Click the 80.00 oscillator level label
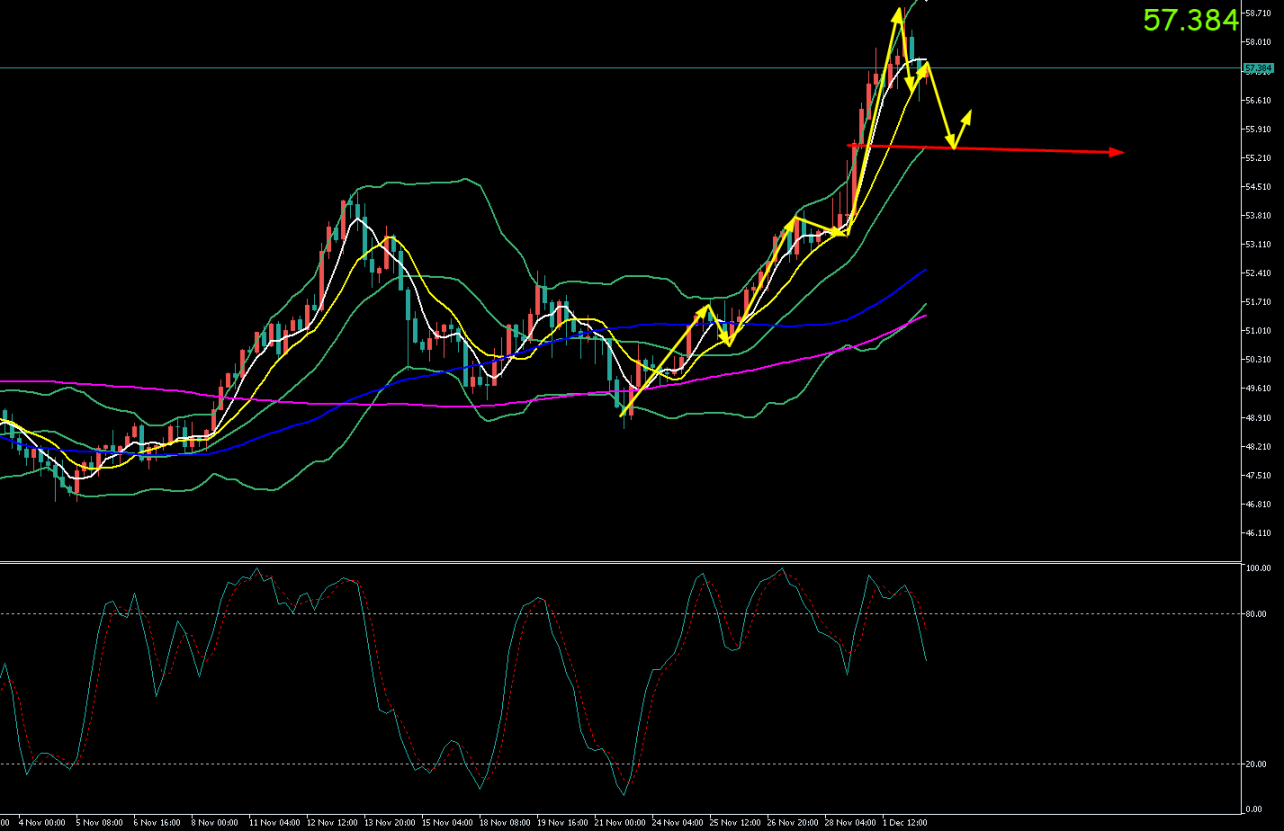1284x831 pixels. [1255, 614]
